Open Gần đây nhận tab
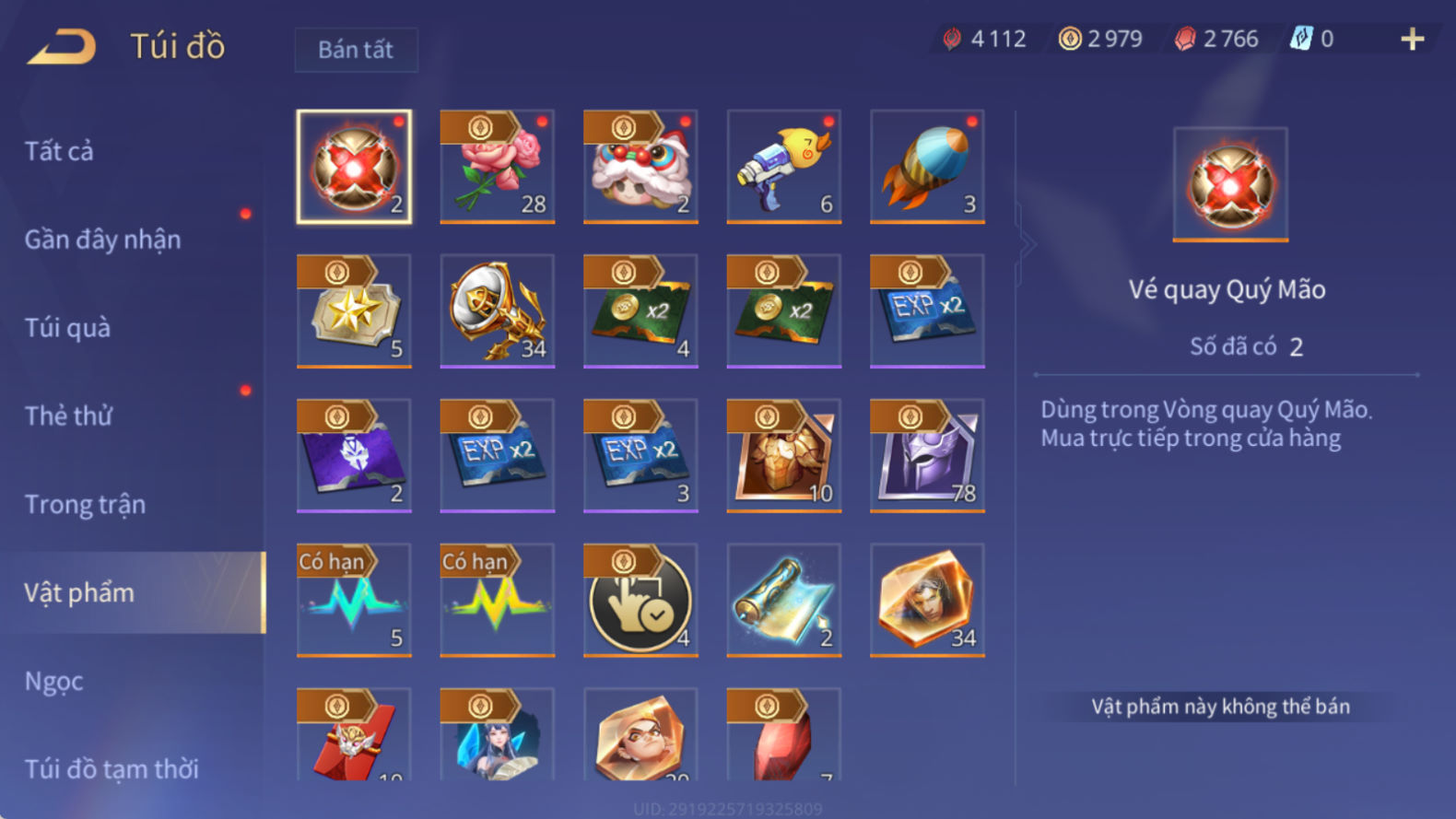The image size is (1456, 819). [x=102, y=240]
